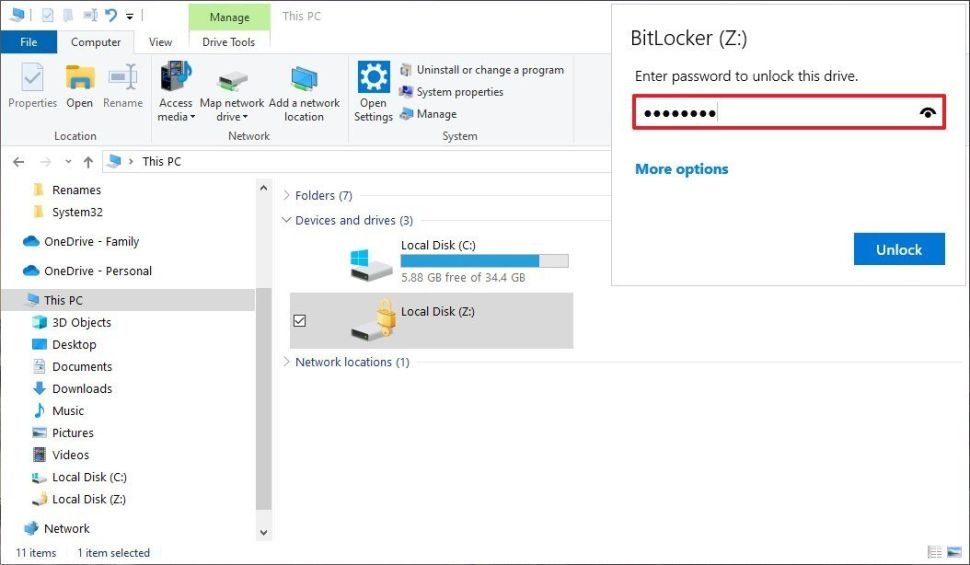Image resolution: width=970 pixels, height=565 pixels.
Task: Go up one folder level
Action: tap(88, 162)
